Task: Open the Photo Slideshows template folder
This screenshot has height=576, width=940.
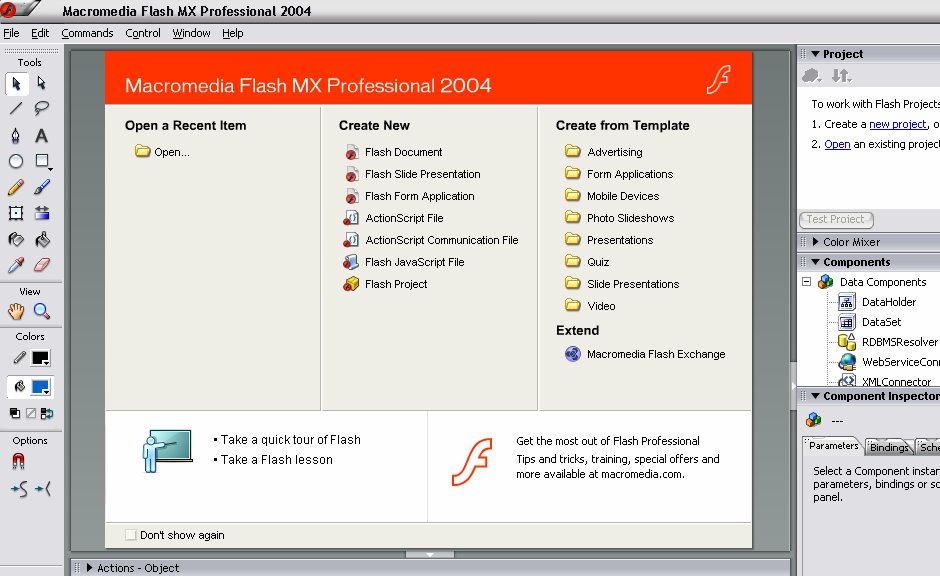Action: point(619,218)
